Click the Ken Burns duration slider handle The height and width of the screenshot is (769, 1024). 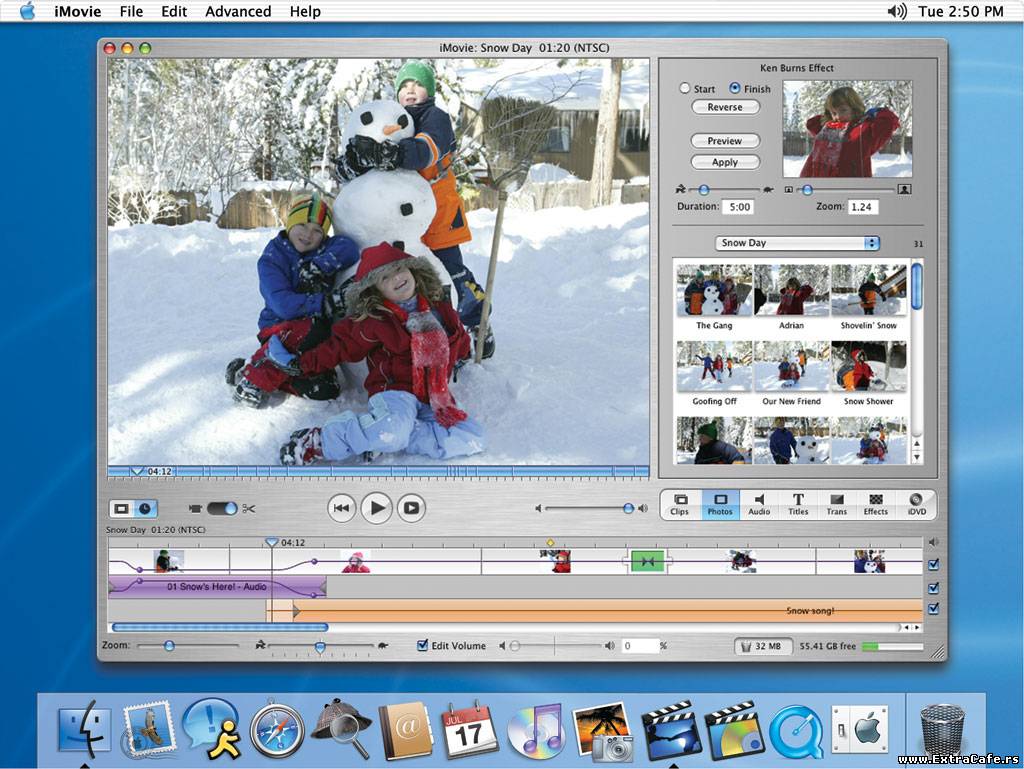click(703, 190)
